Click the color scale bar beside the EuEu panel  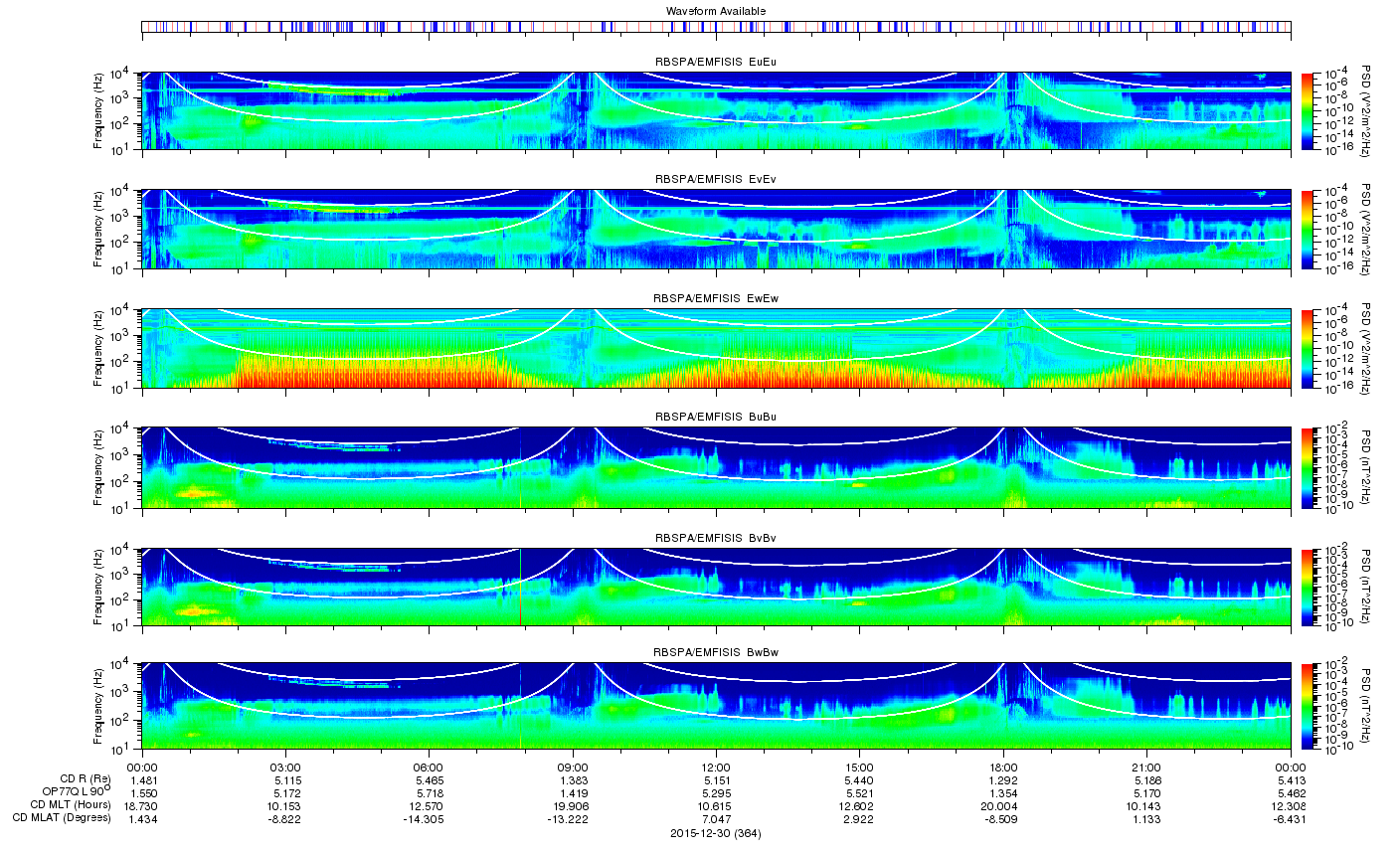[1308, 110]
